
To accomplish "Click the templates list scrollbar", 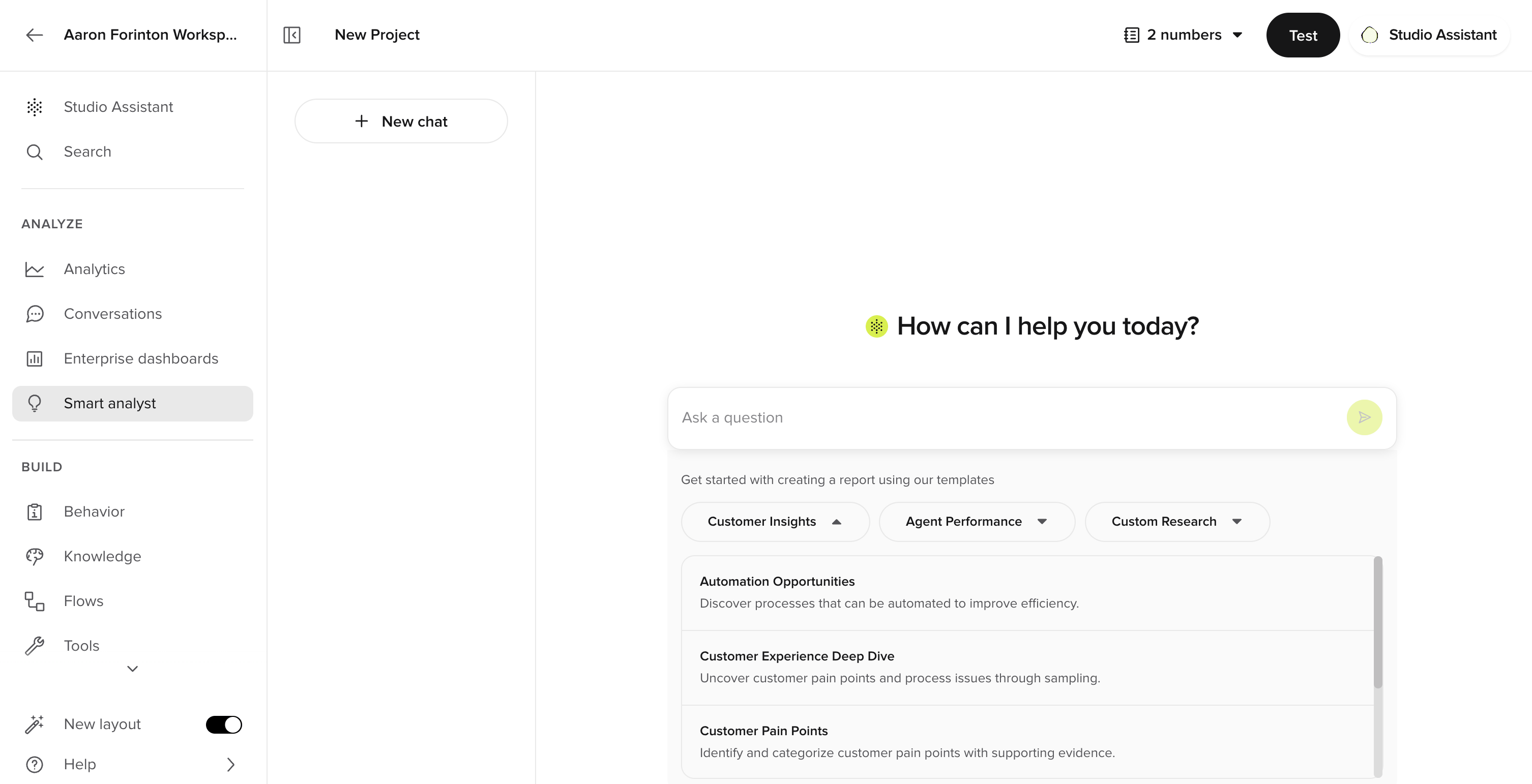I will 1378,622.
